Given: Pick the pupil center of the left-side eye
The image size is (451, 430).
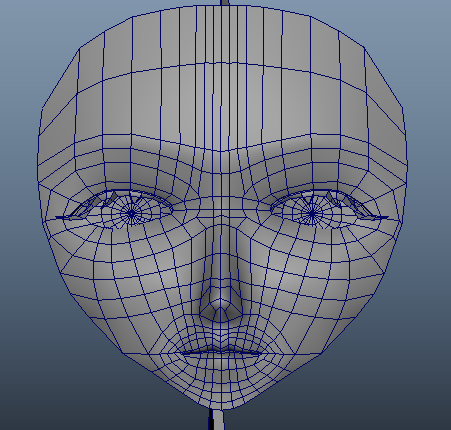Looking at the screenshot, I should click(132, 213).
